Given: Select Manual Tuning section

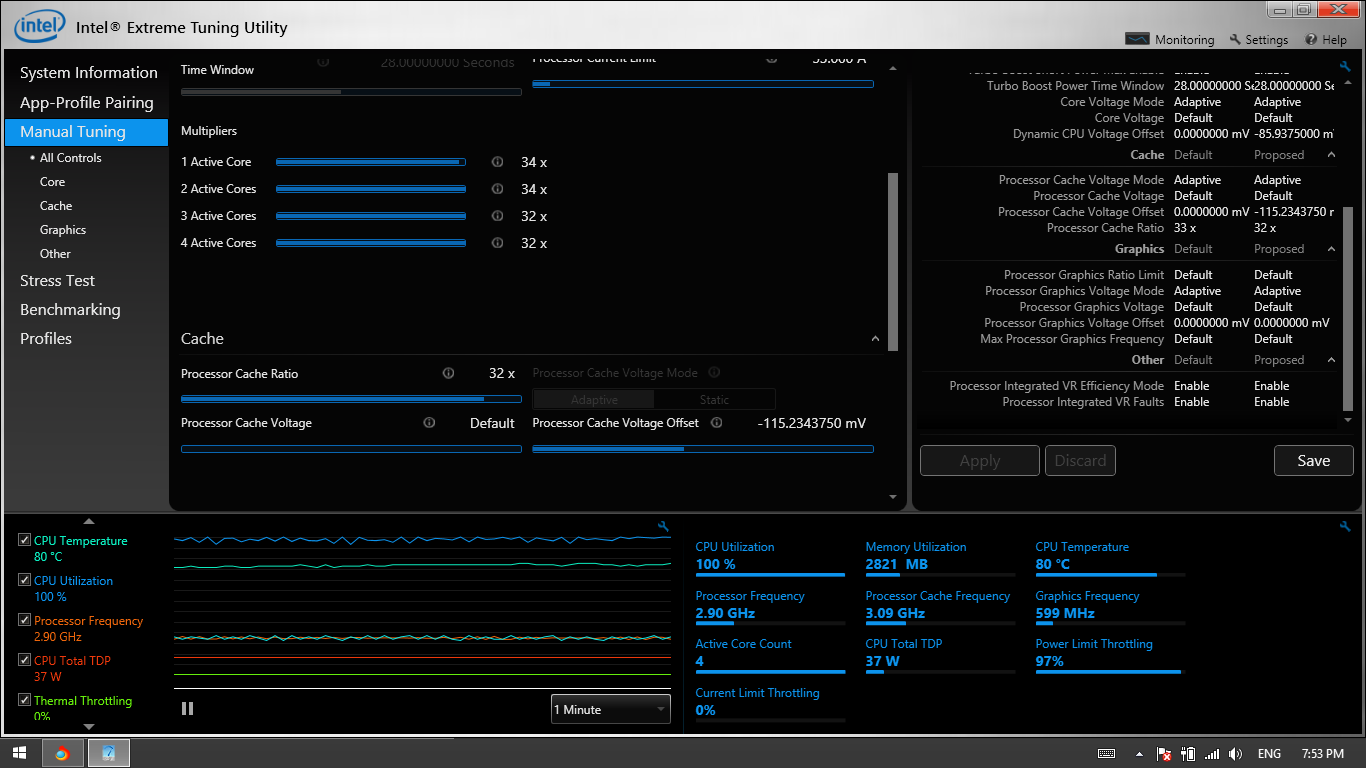Looking at the screenshot, I should coord(87,132).
